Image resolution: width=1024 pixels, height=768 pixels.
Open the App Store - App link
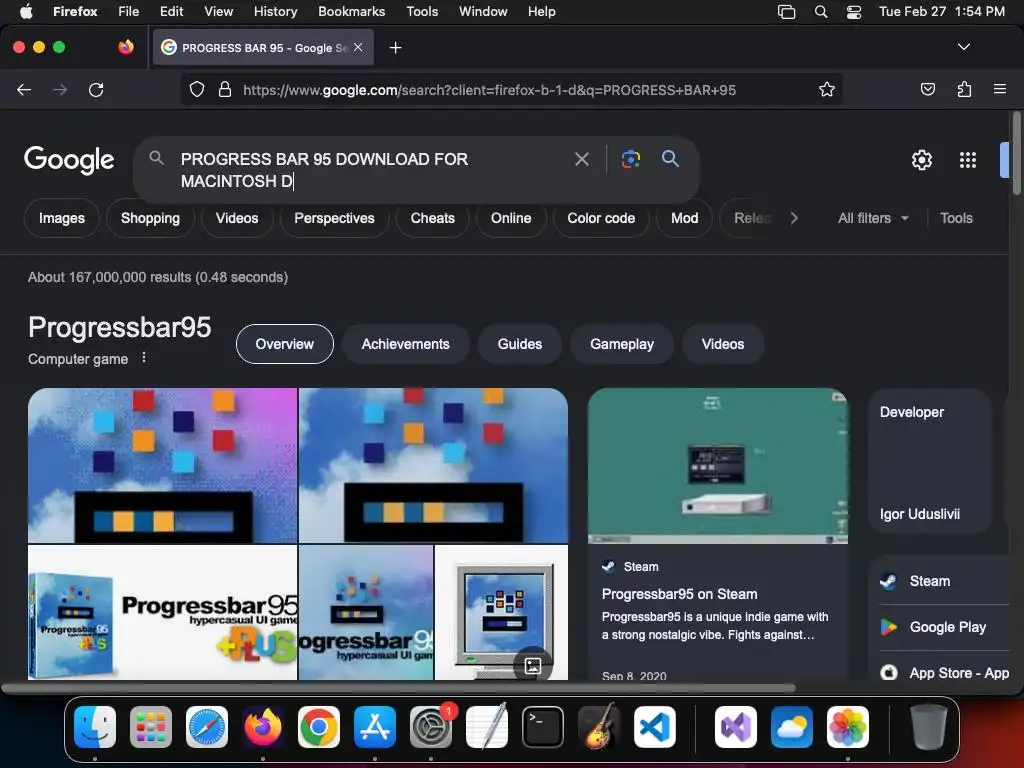point(944,673)
